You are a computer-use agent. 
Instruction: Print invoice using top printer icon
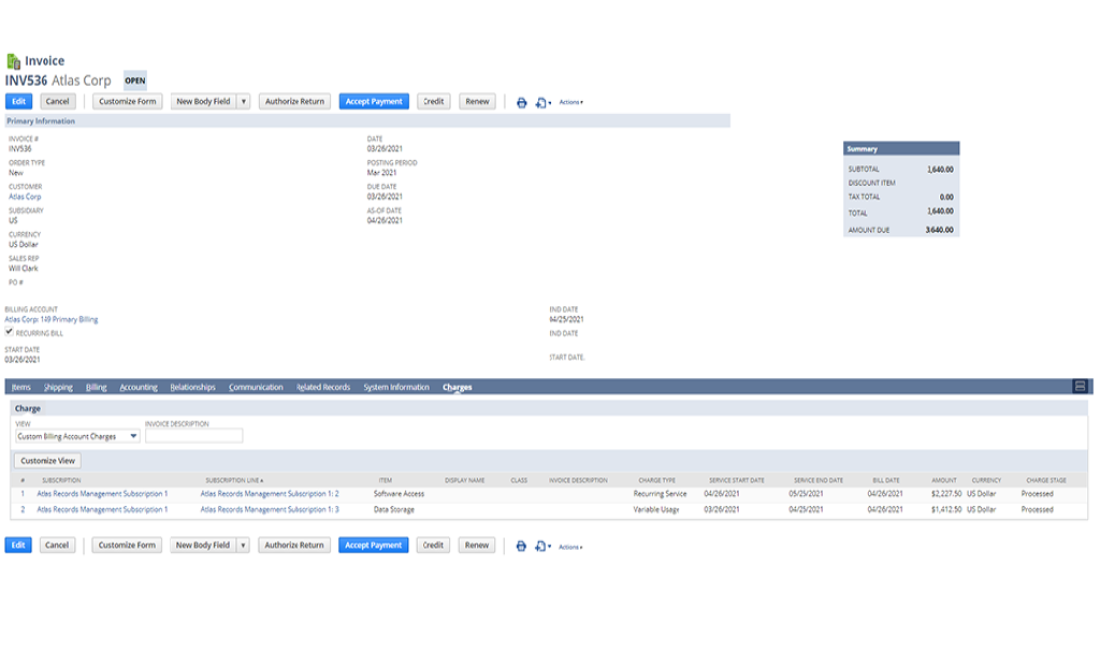click(x=521, y=102)
